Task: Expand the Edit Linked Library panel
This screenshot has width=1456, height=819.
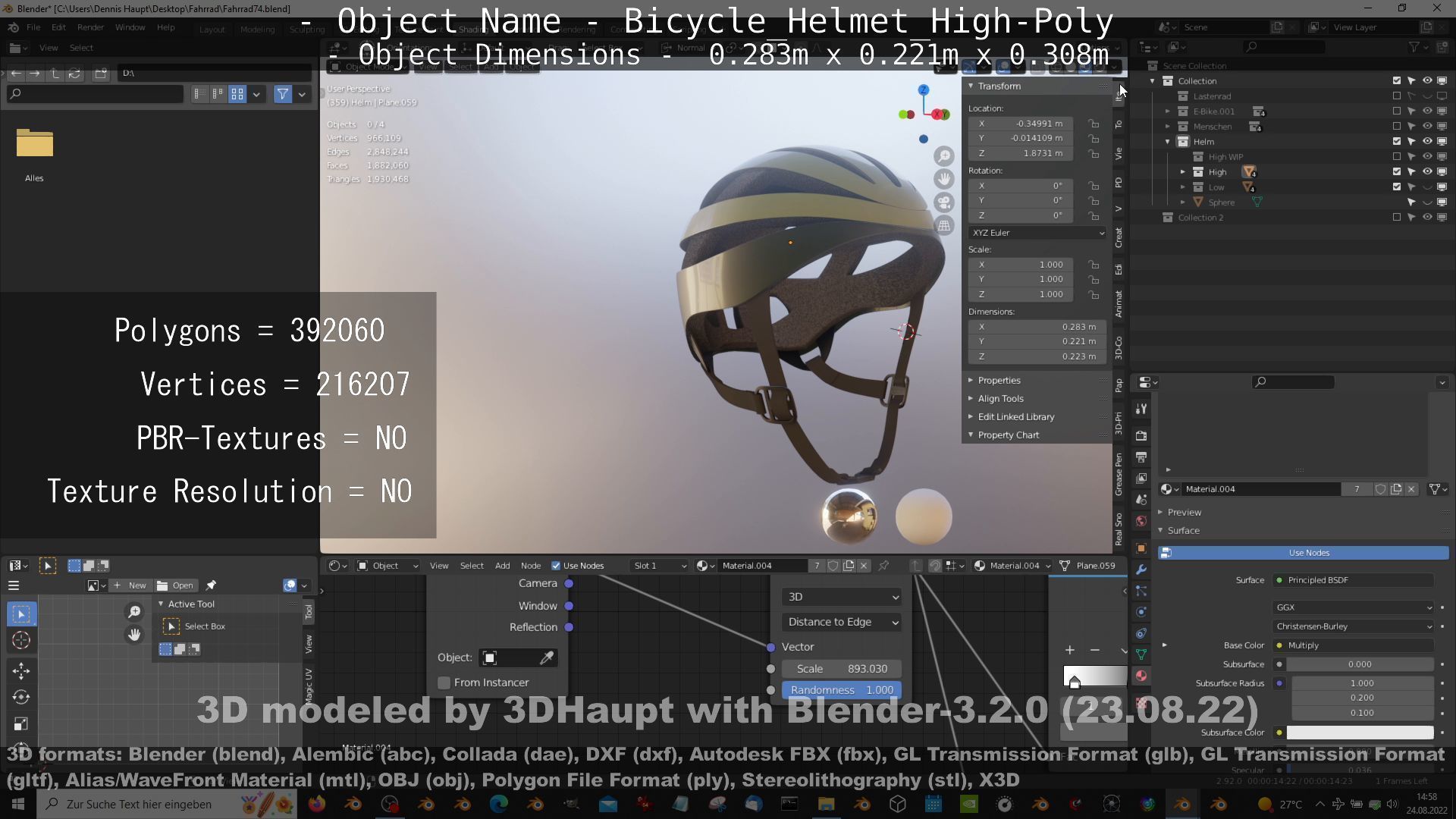Action: (x=1016, y=417)
